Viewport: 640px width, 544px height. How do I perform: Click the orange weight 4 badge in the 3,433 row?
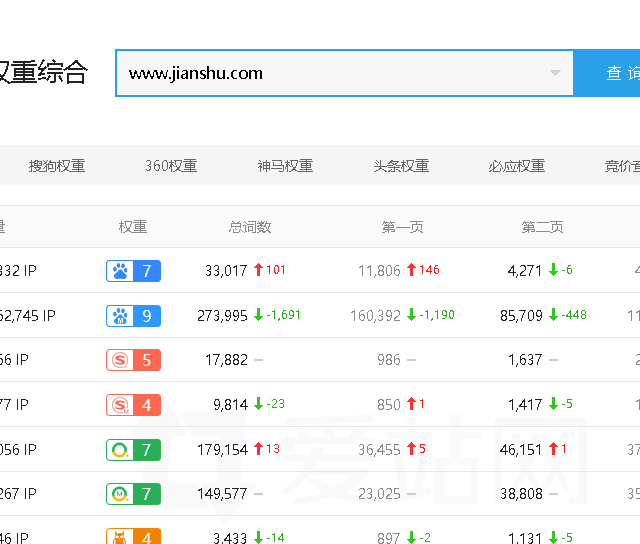(x=133, y=537)
